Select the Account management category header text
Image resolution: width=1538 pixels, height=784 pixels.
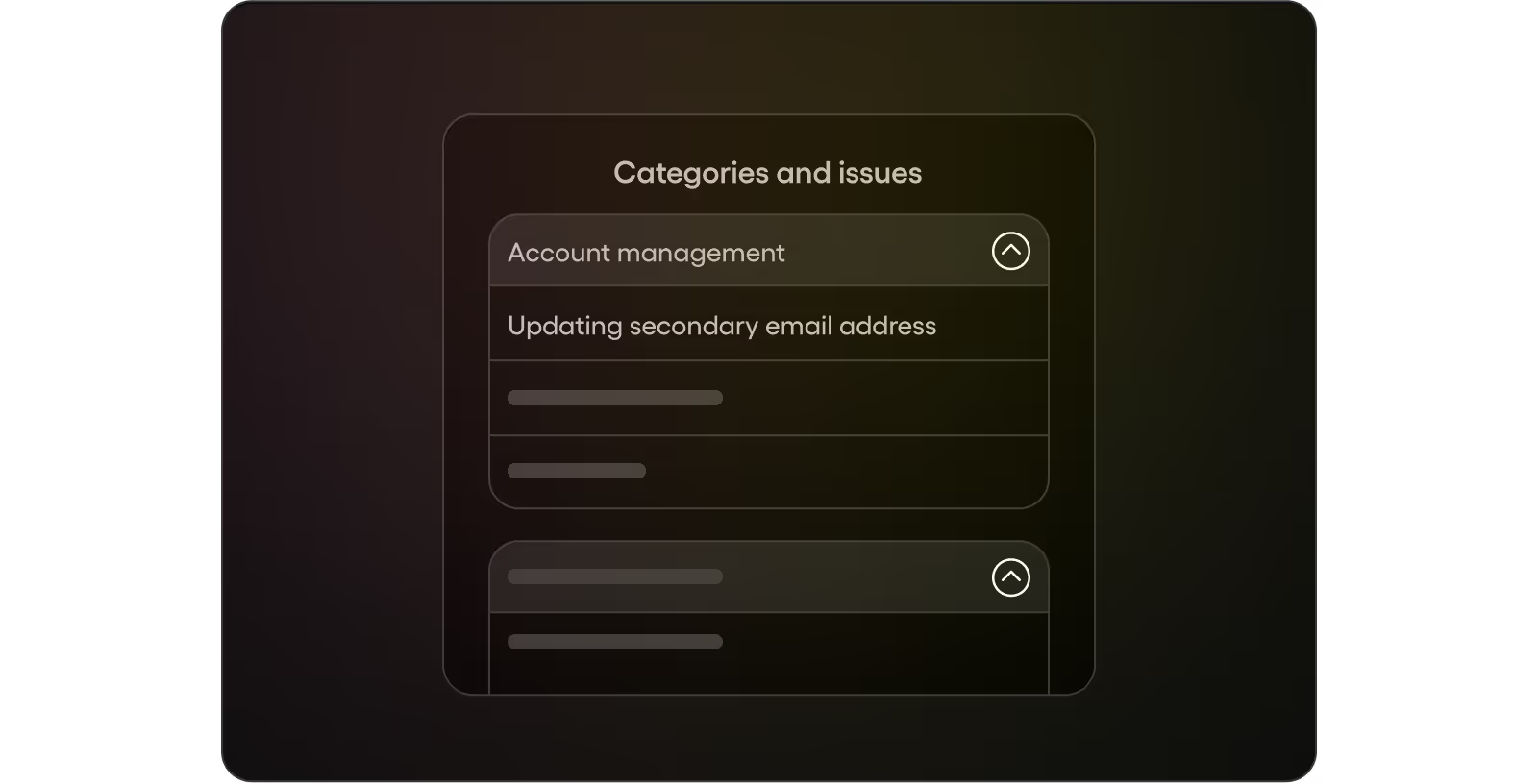point(646,253)
